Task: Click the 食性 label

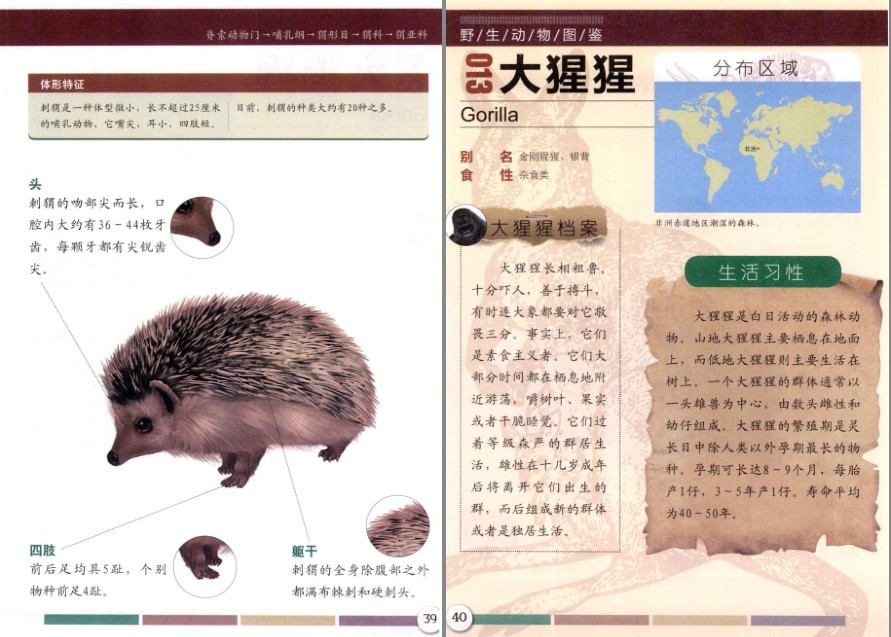Action: [486, 175]
